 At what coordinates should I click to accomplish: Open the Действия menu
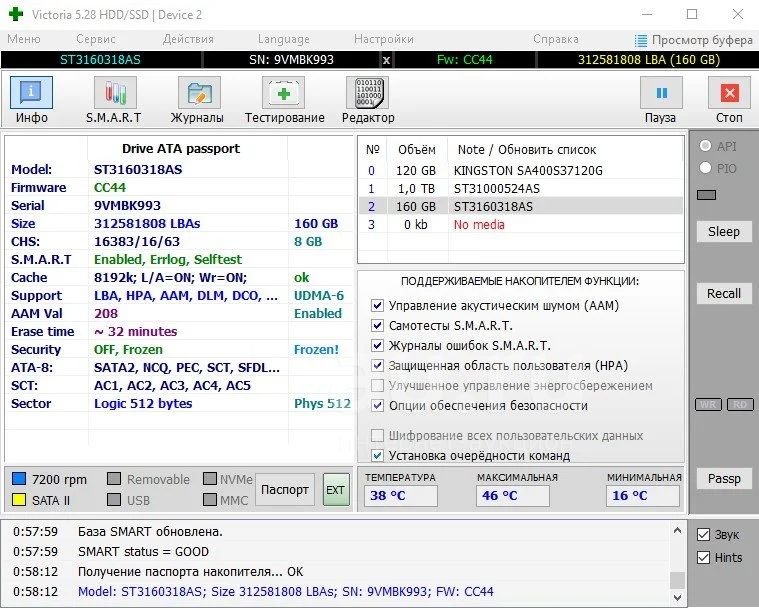pos(188,39)
